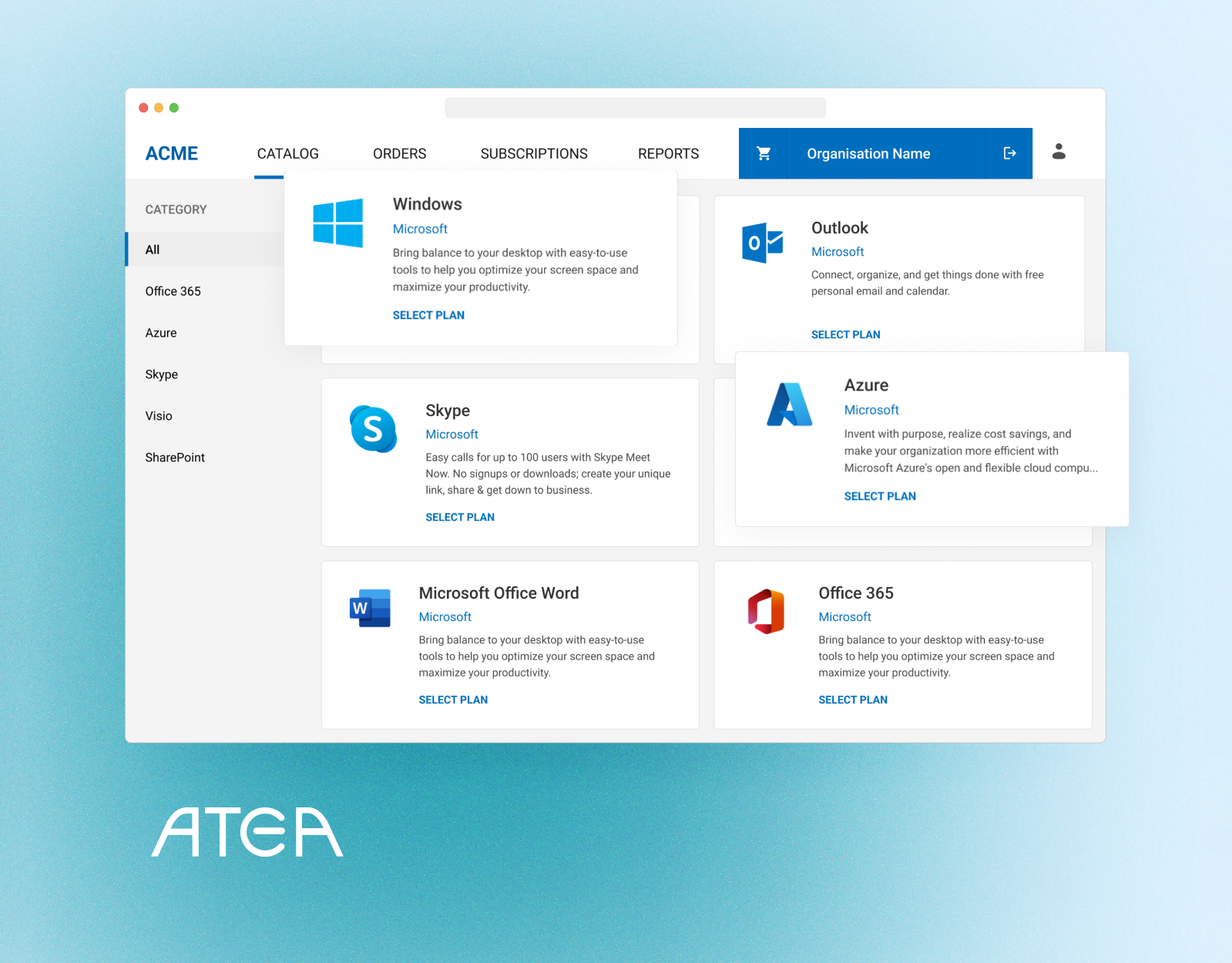The height and width of the screenshot is (963, 1232).
Task: Open the SUBSCRIPTIONS tab
Action: point(534,153)
